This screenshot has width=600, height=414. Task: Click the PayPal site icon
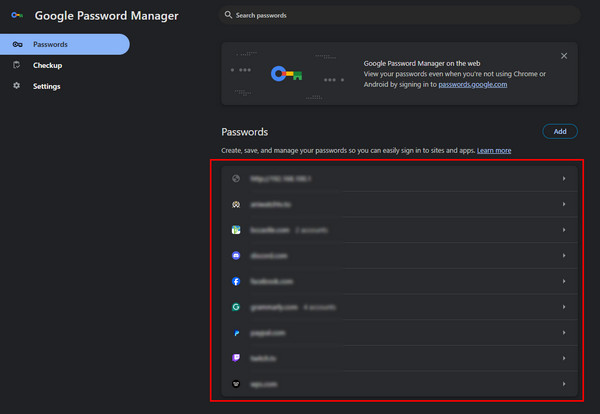[236, 333]
